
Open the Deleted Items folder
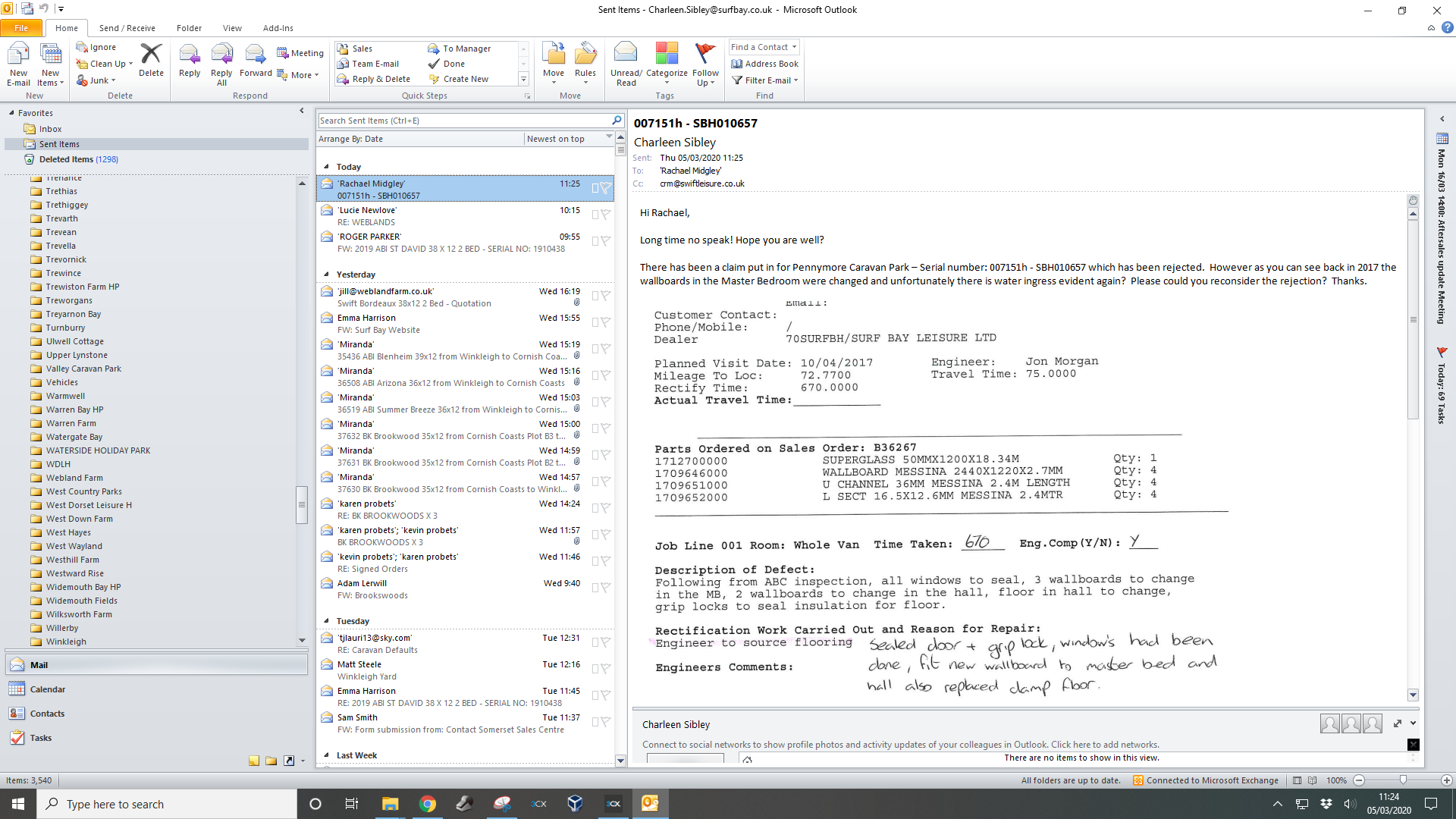tap(66, 159)
